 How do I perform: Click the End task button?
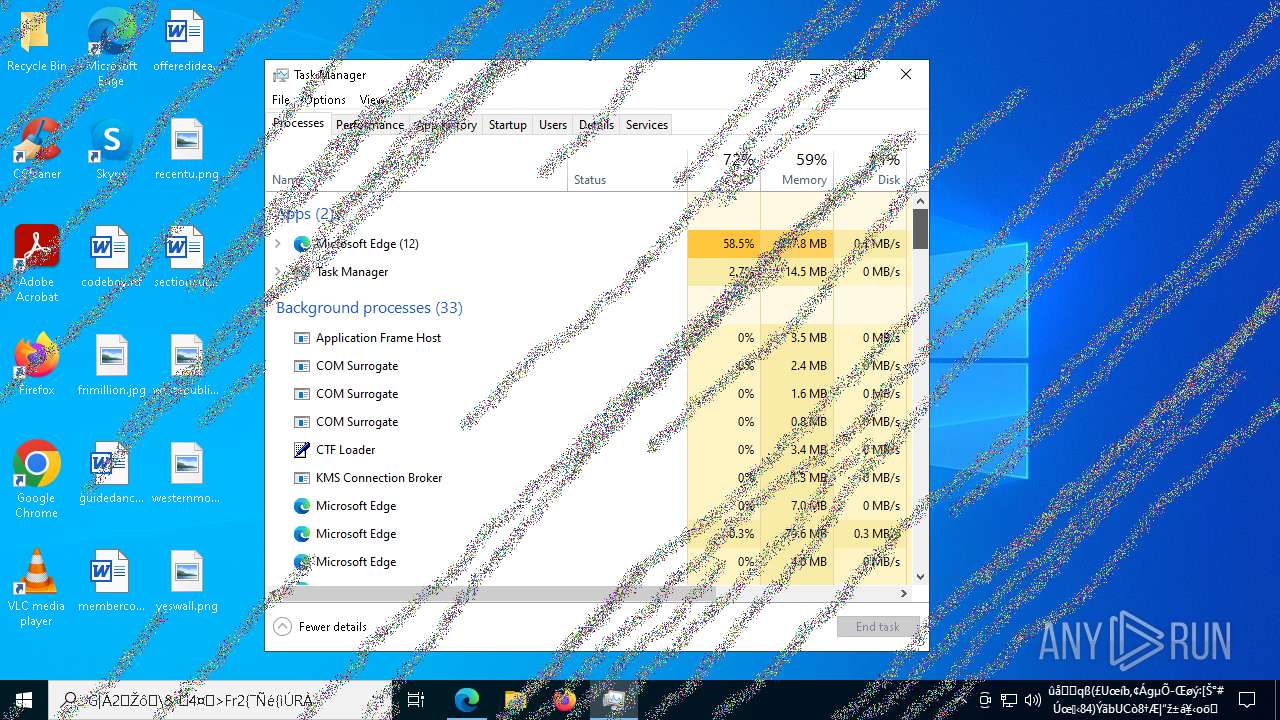pos(878,627)
